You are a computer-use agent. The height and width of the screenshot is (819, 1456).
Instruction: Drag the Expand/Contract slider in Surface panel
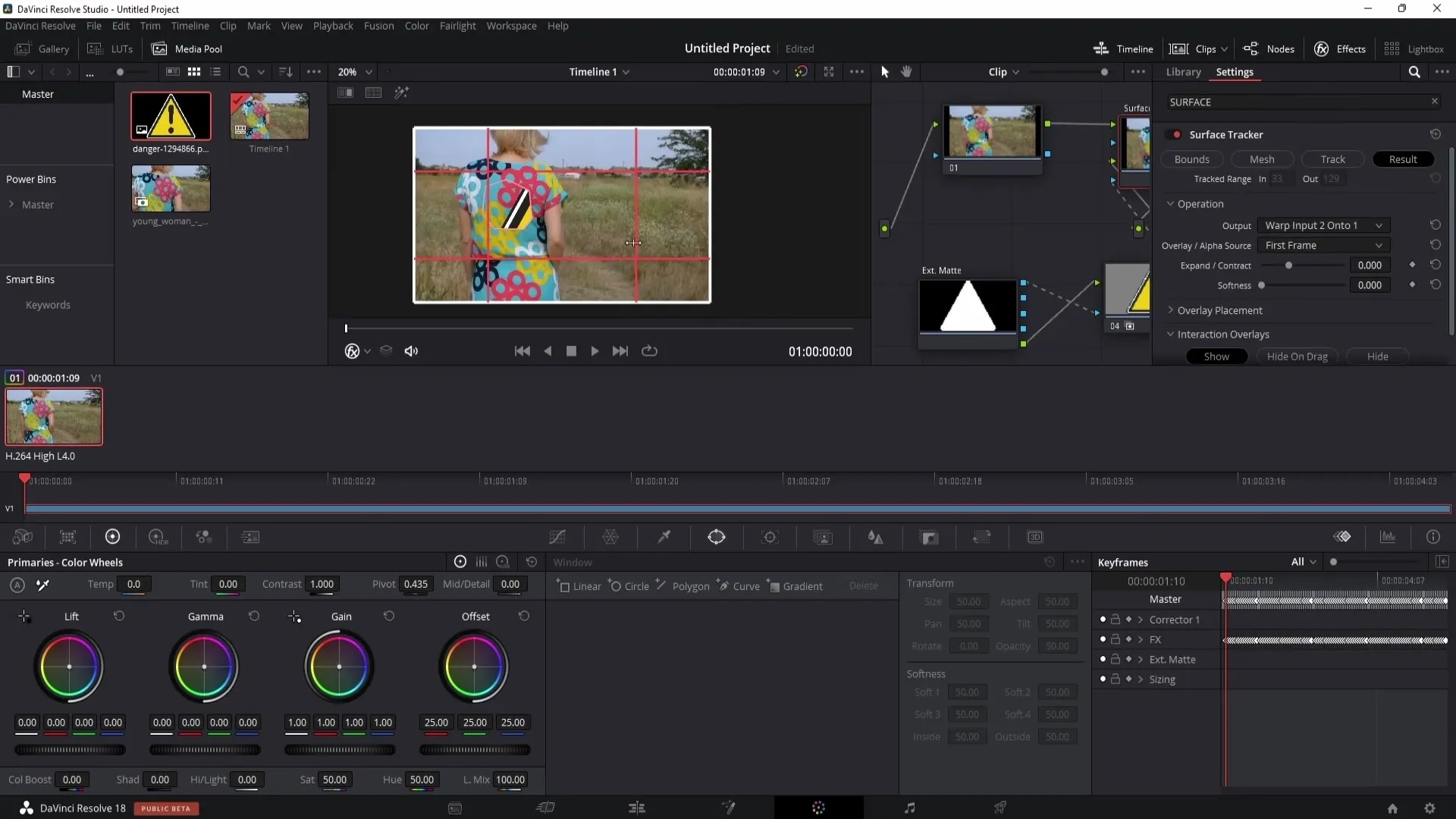1289,265
